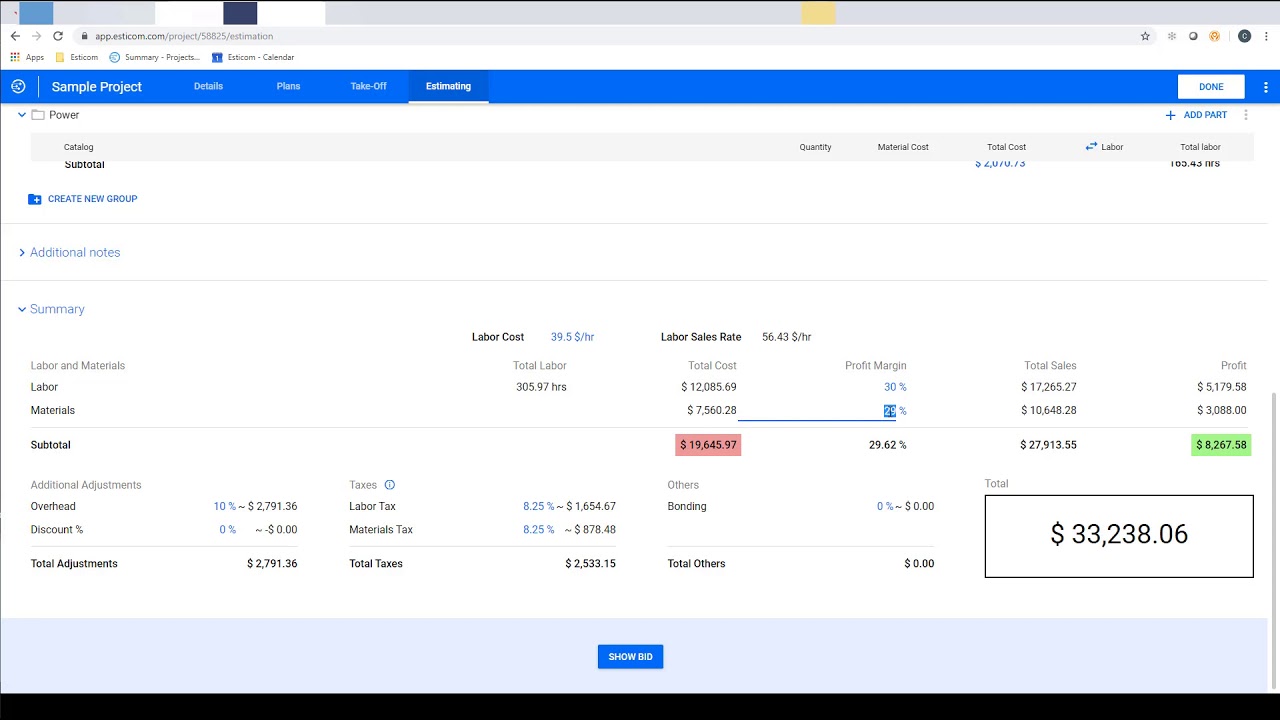Viewport: 1280px width, 720px height.
Task: Click the SHOW BID button
Action: click(x=631, y=657)
